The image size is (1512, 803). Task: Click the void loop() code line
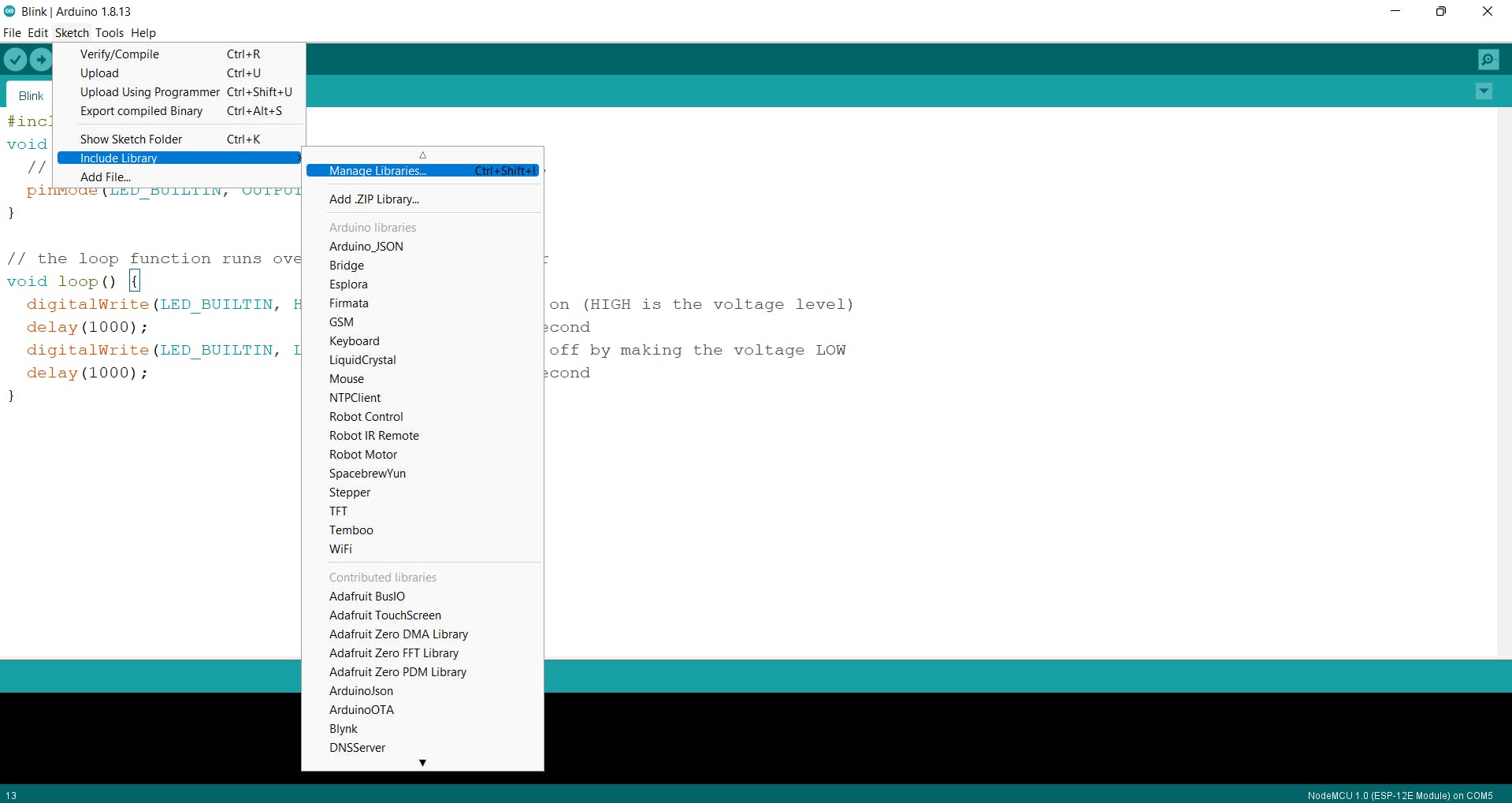coord(73,281)
